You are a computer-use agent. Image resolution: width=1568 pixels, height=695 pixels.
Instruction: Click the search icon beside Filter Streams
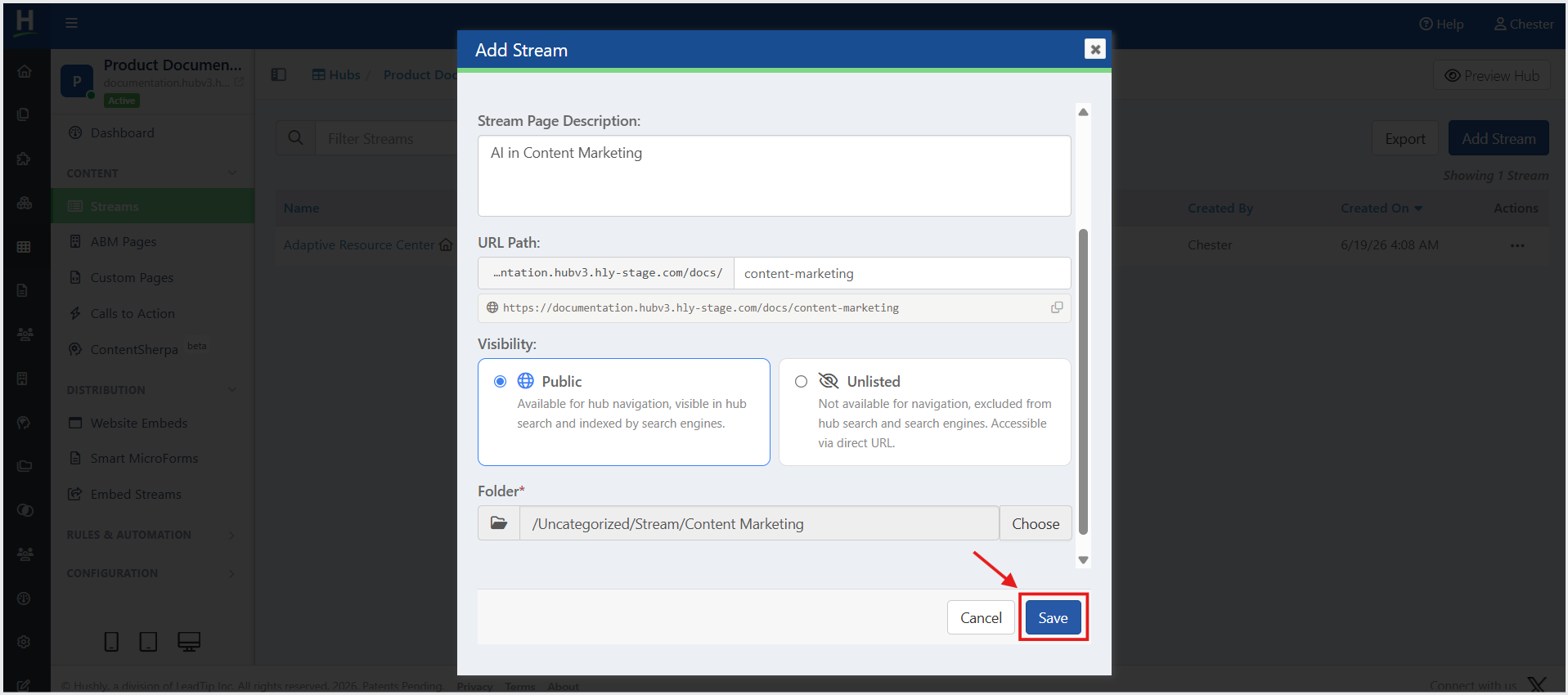pyautogui.click(x=296, y=138)
